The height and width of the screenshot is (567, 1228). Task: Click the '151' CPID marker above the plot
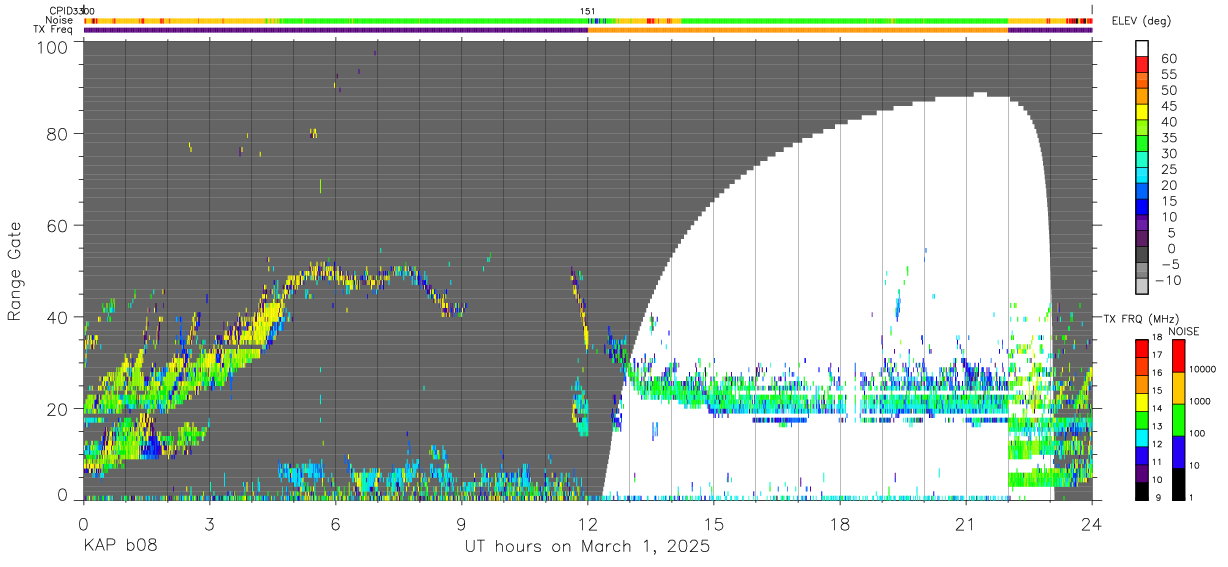(x=588, y=11)
